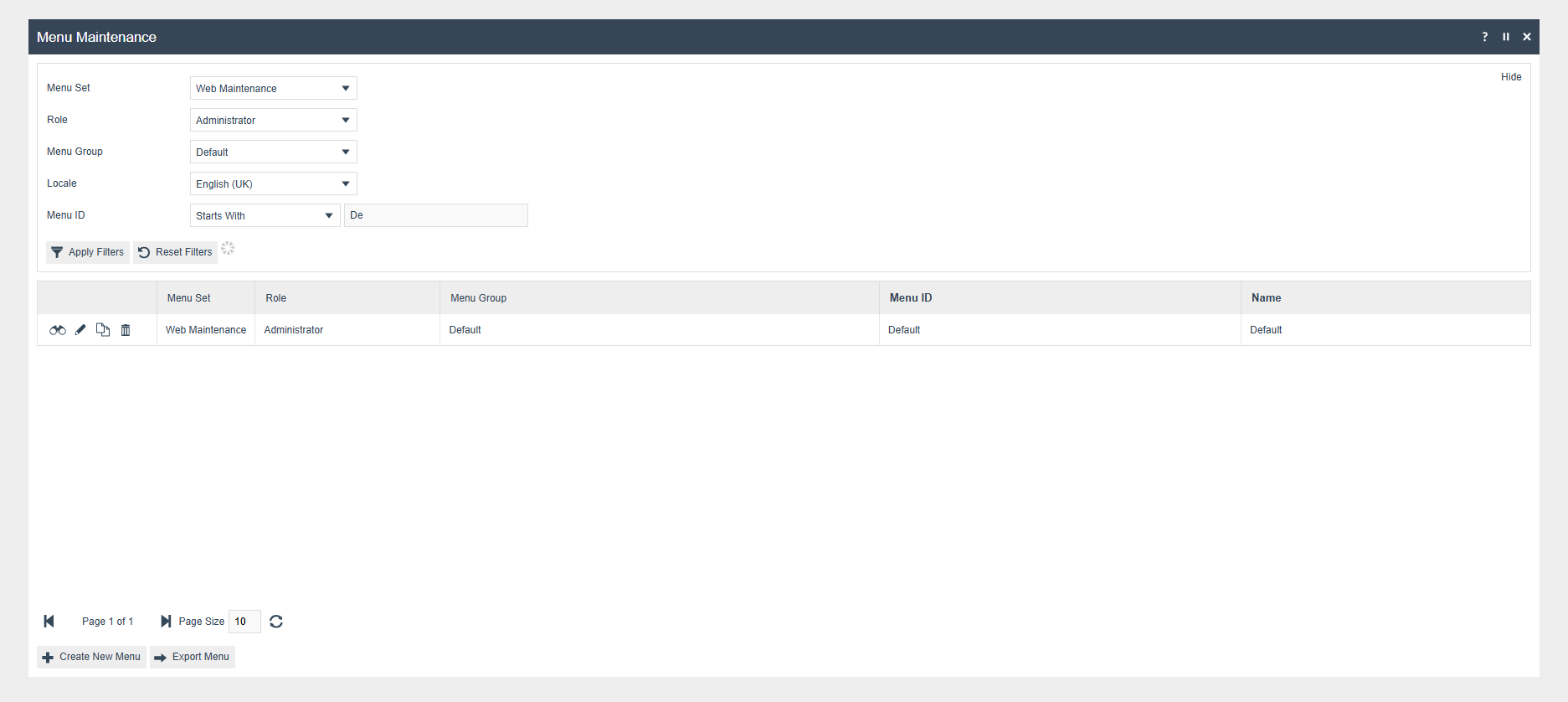This screenshot has height=702, width=1568.
Task: Copy the Default menu row
Action: click(x=103, y=330)
